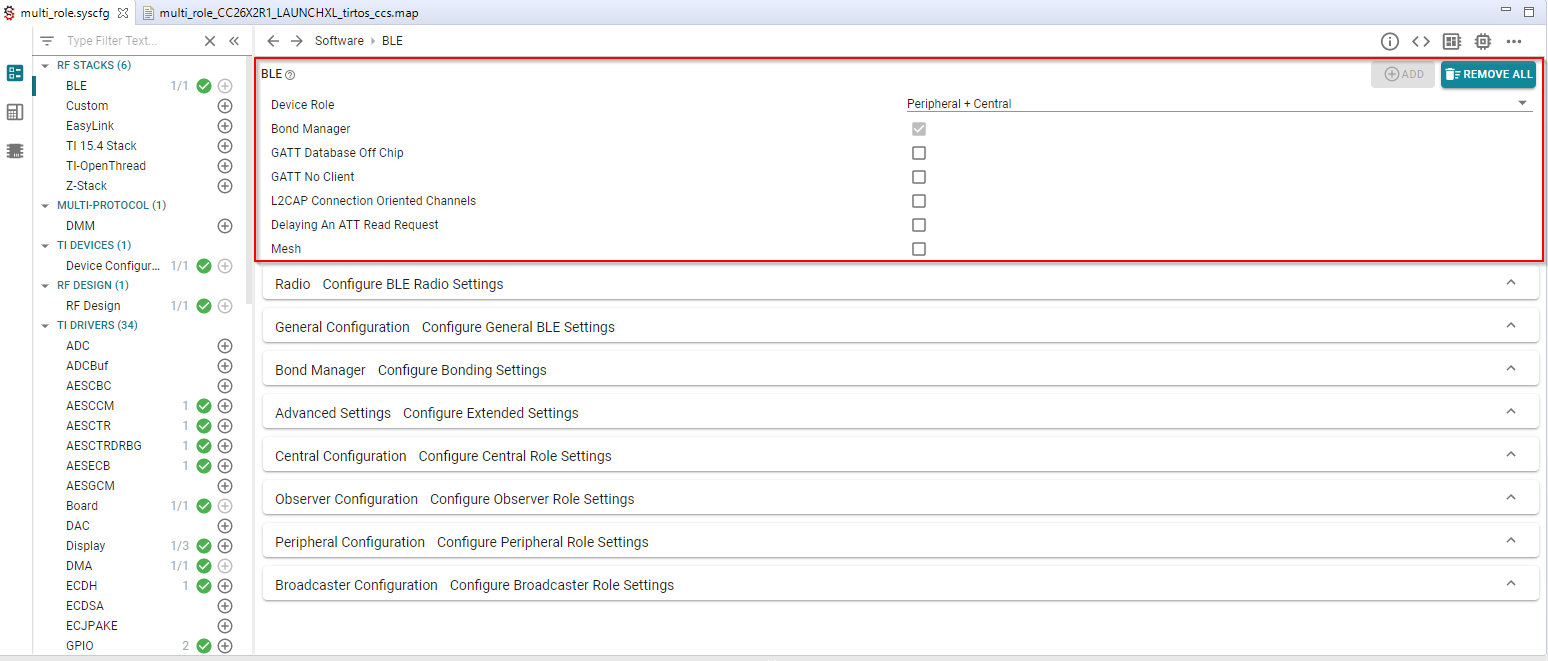This screenshot has width=1548, height=661.
Task: Open the Software view in the left sidebar
Action: [x=15, y=73]
